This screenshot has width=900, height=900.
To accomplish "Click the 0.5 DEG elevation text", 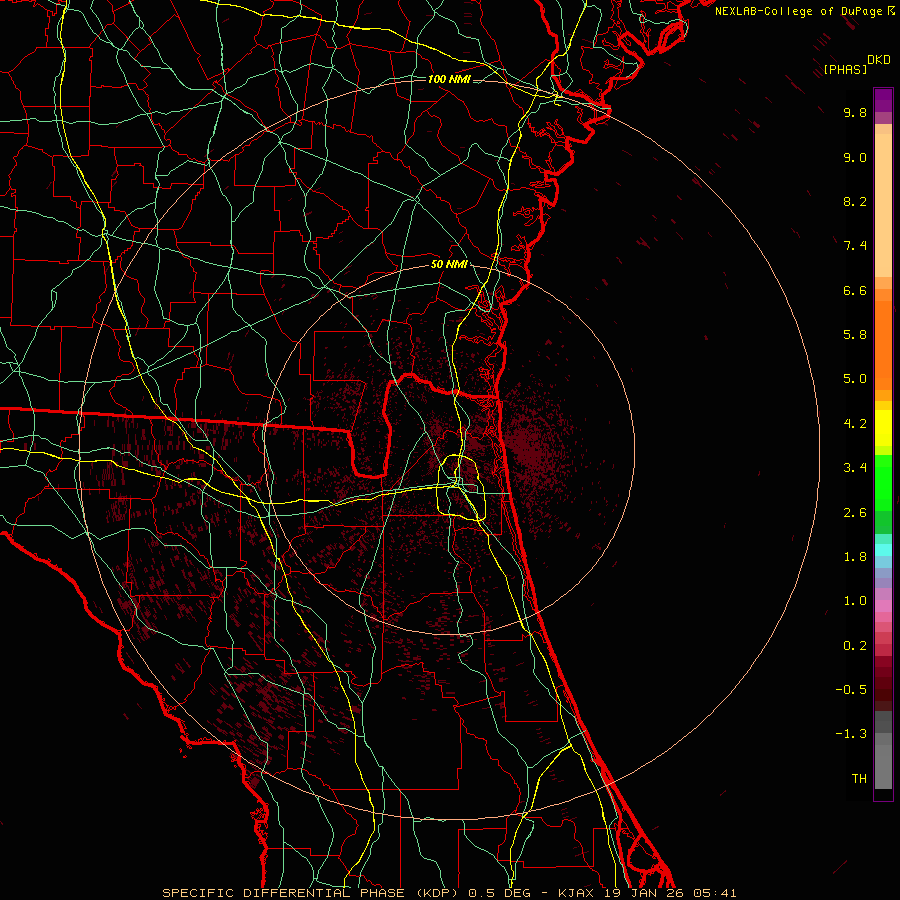I will pos(498,893).
